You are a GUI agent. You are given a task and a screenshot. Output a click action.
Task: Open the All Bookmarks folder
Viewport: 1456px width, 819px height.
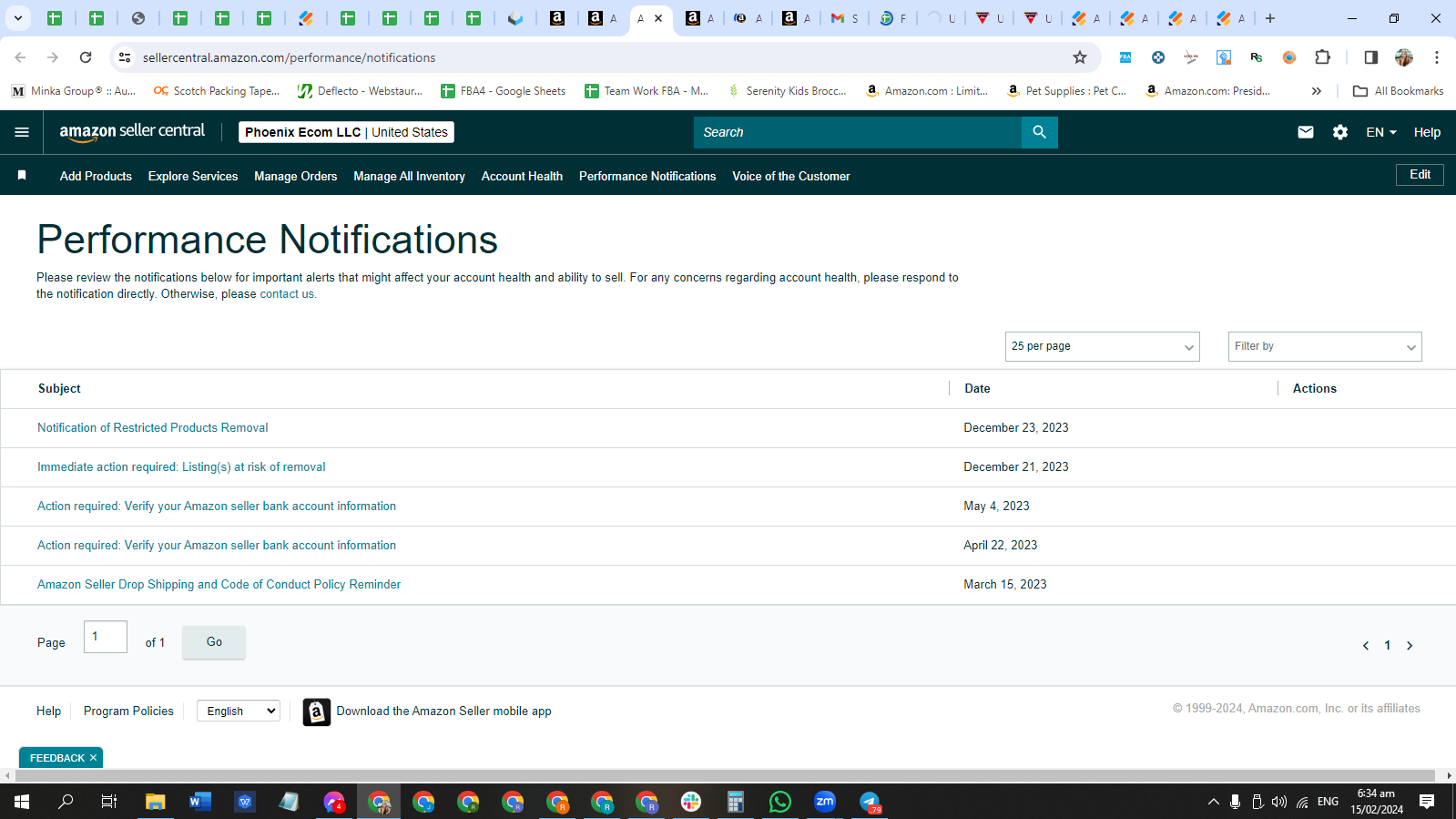pyautogui.click(x=1399, y=91)
